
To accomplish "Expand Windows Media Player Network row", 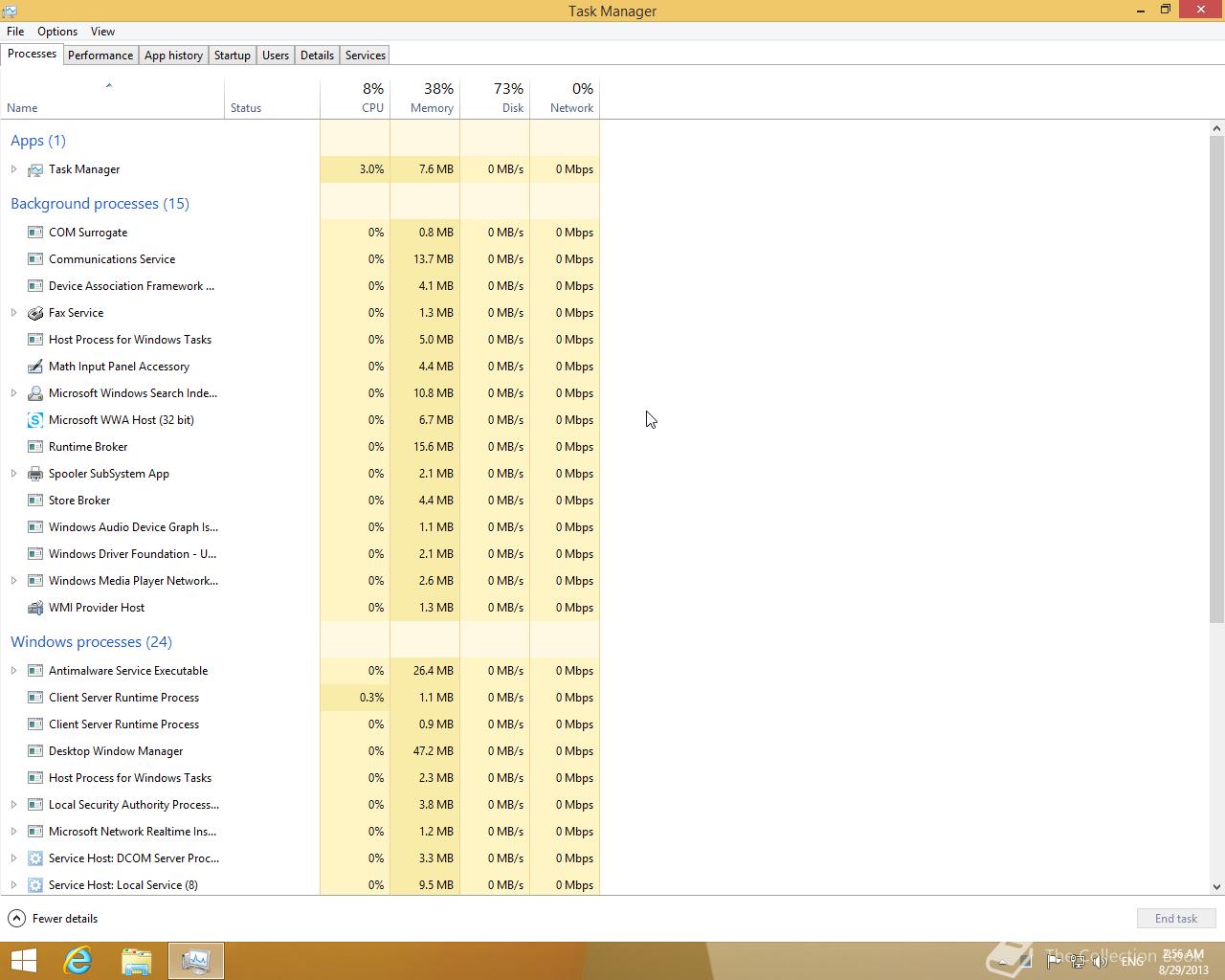I will 13,581.
